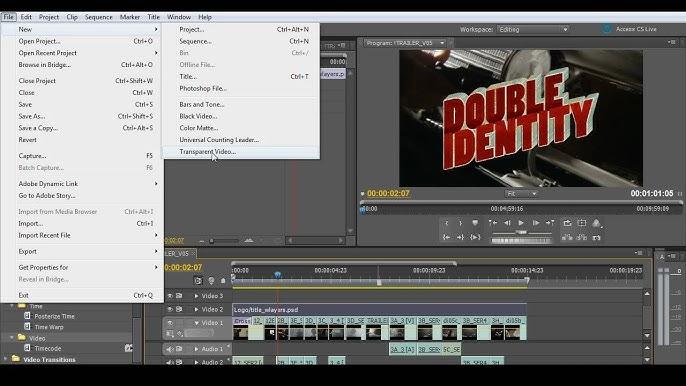Toggle Video 1 track eye visibility

pyautogui.click(x=170, y=323)
